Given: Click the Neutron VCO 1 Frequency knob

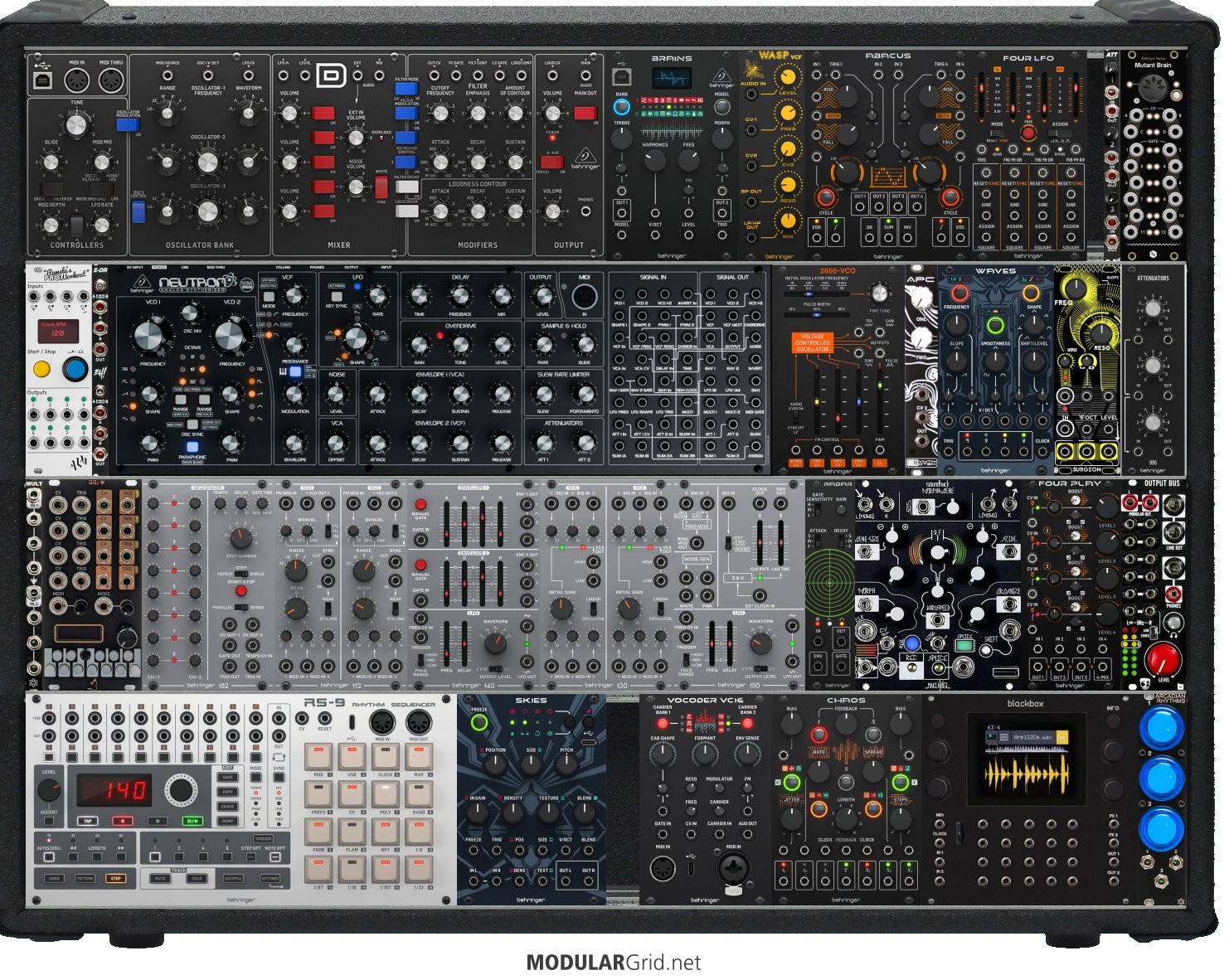Looking at the screenshot, I should coord(149,336).
